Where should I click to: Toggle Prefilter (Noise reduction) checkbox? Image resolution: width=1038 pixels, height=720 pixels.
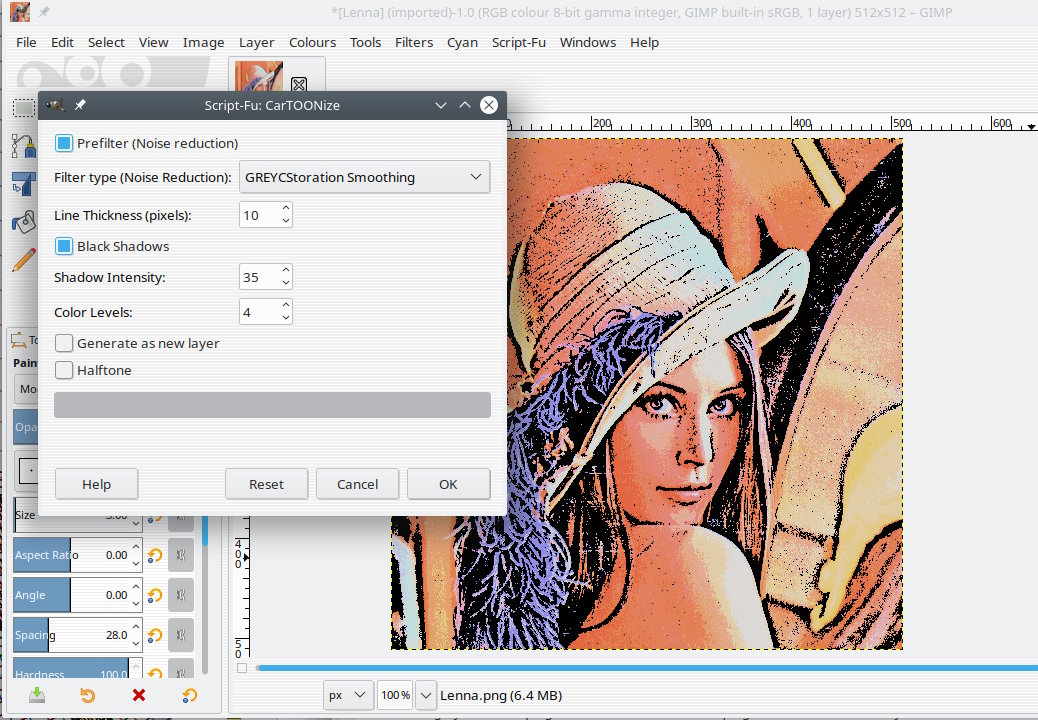pyautogui.click(x=64, y=143)
